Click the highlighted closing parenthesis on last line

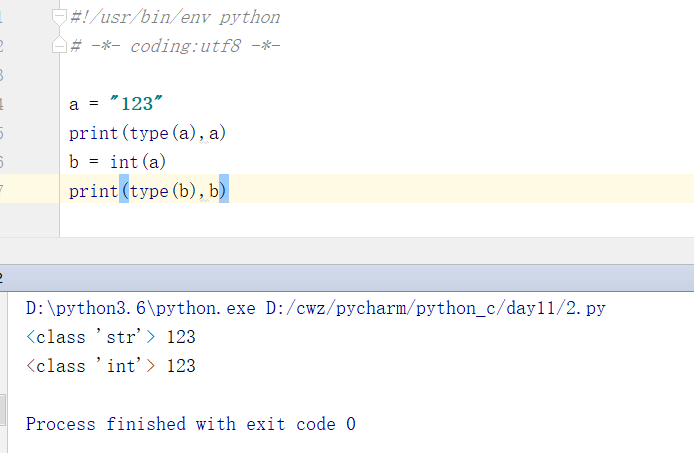point(224,191)
